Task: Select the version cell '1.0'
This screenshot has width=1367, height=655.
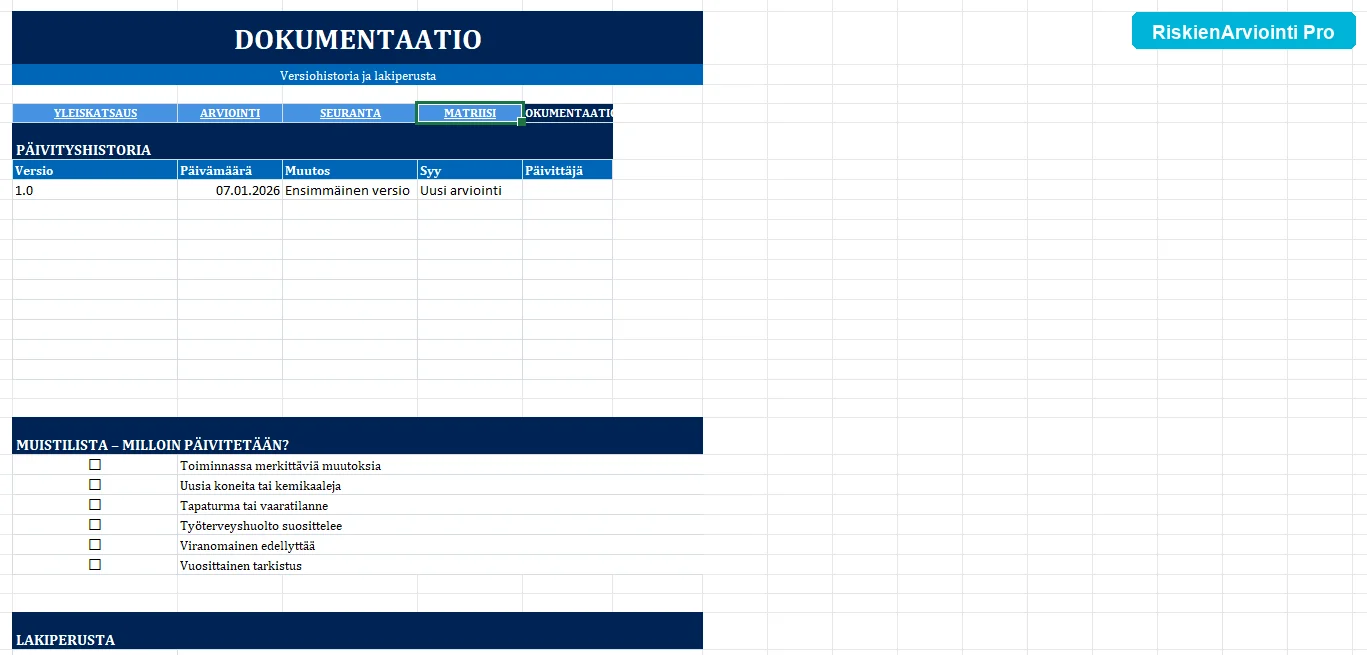Action: 95,190
